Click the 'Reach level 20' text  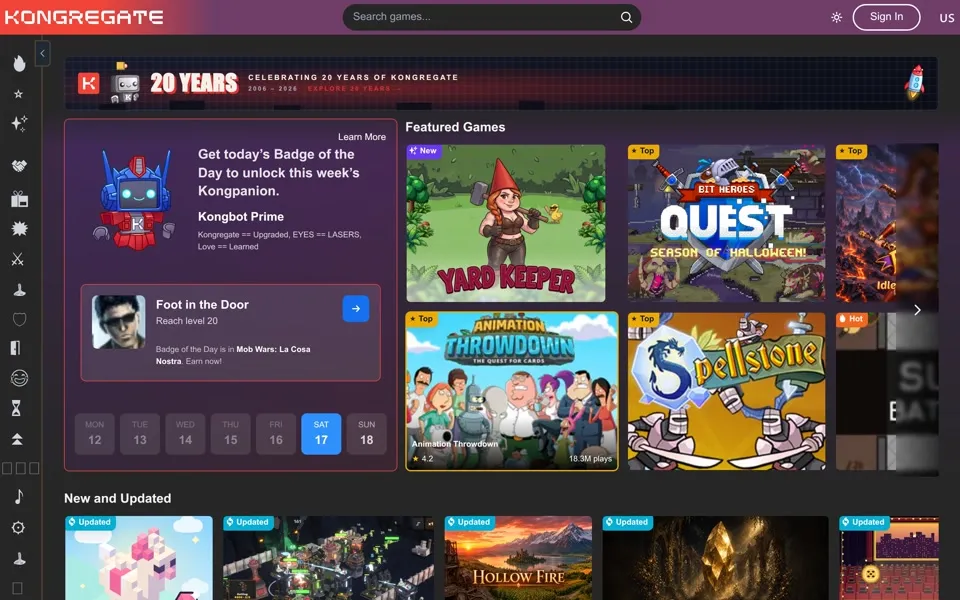pyautogui.click(x=187, y=321)
